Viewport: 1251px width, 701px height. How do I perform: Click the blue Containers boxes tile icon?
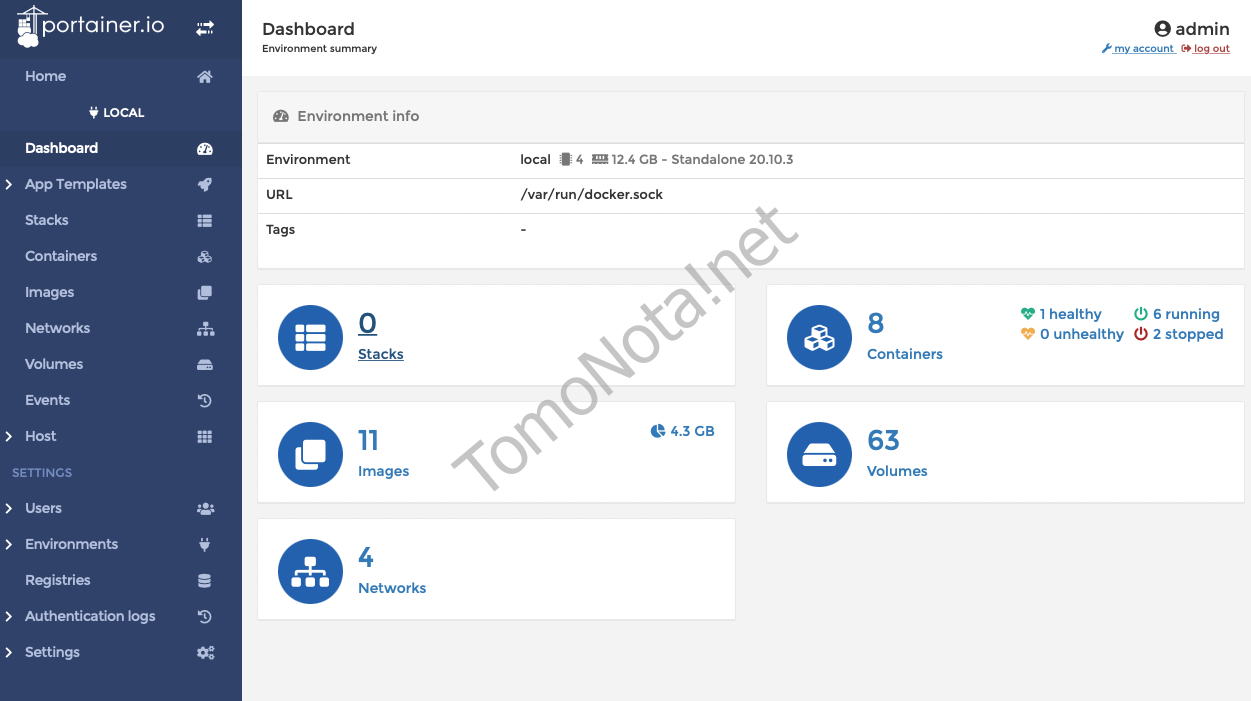819,336
